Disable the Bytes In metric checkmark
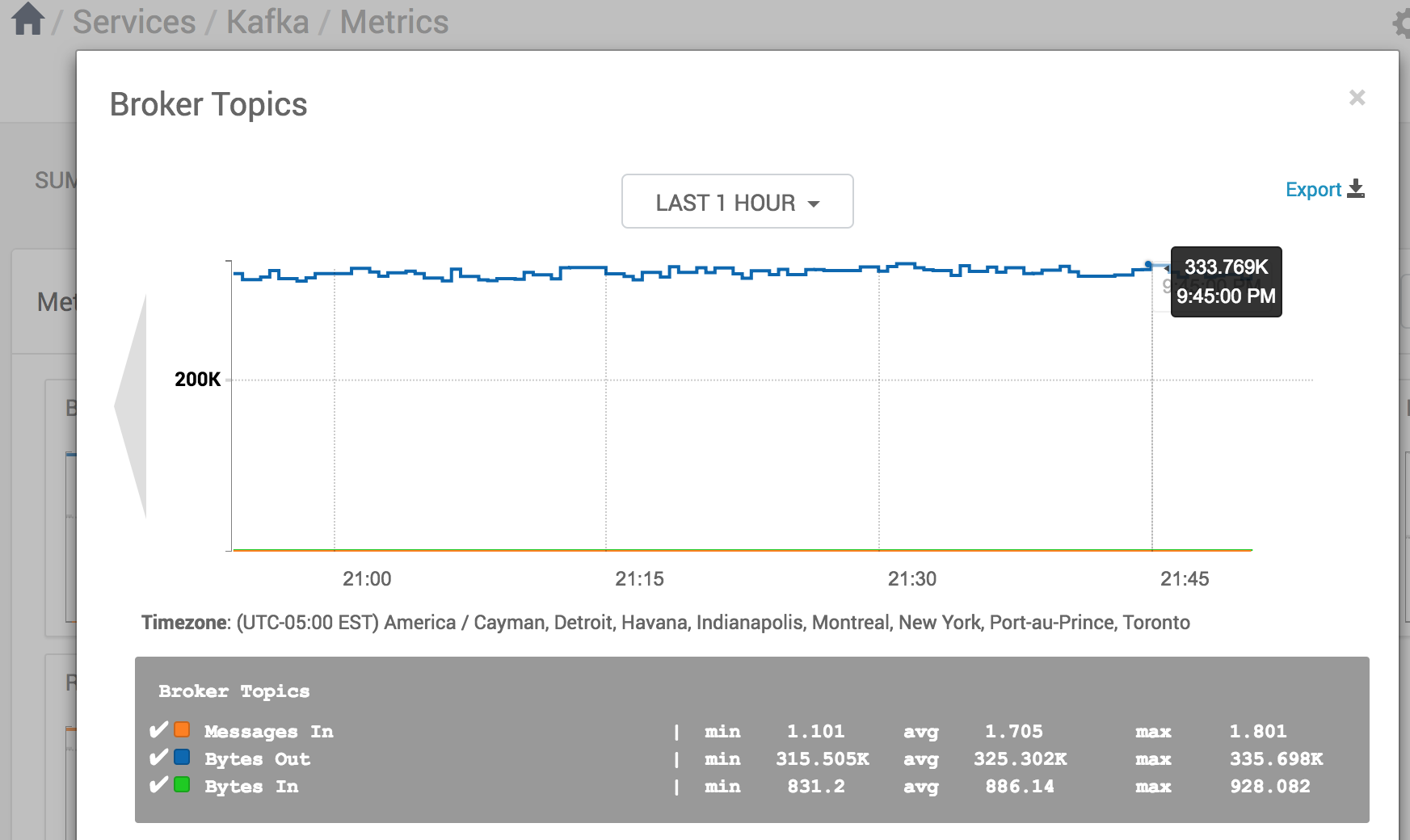This screenshot has height=840, width=1410. click(x=157, y=784)
